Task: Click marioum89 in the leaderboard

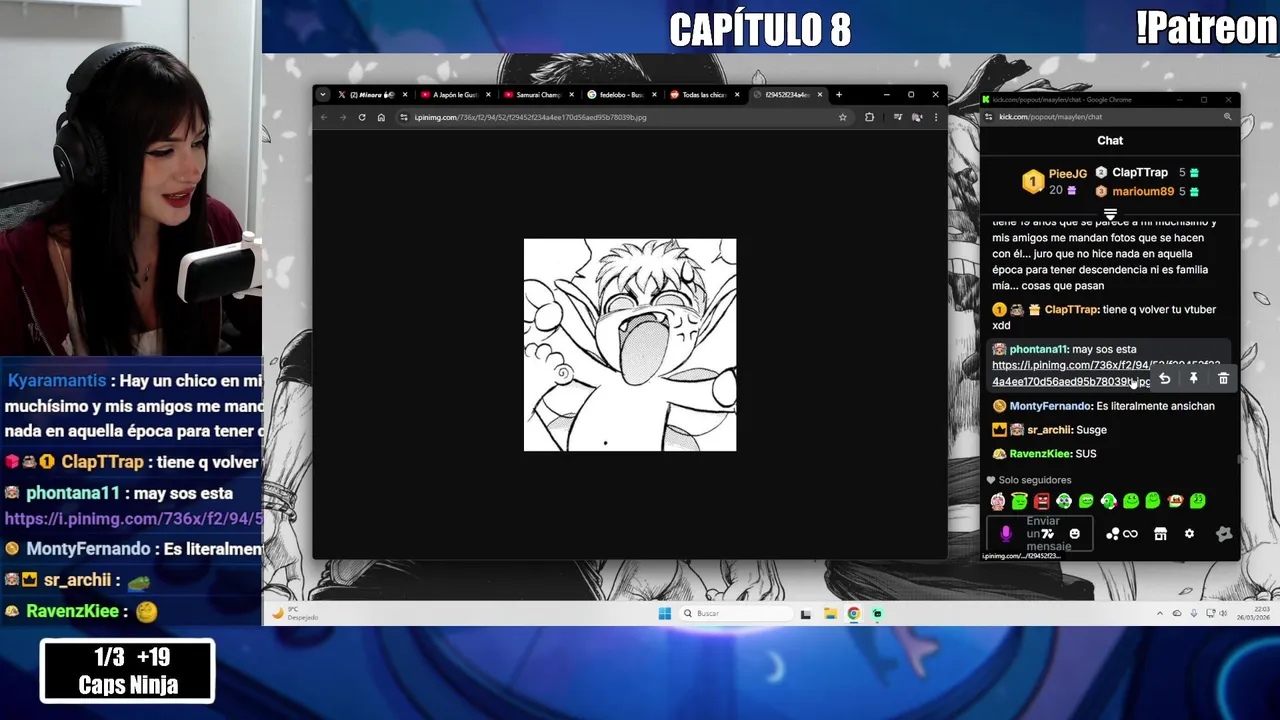Action: click(1143, 191)
